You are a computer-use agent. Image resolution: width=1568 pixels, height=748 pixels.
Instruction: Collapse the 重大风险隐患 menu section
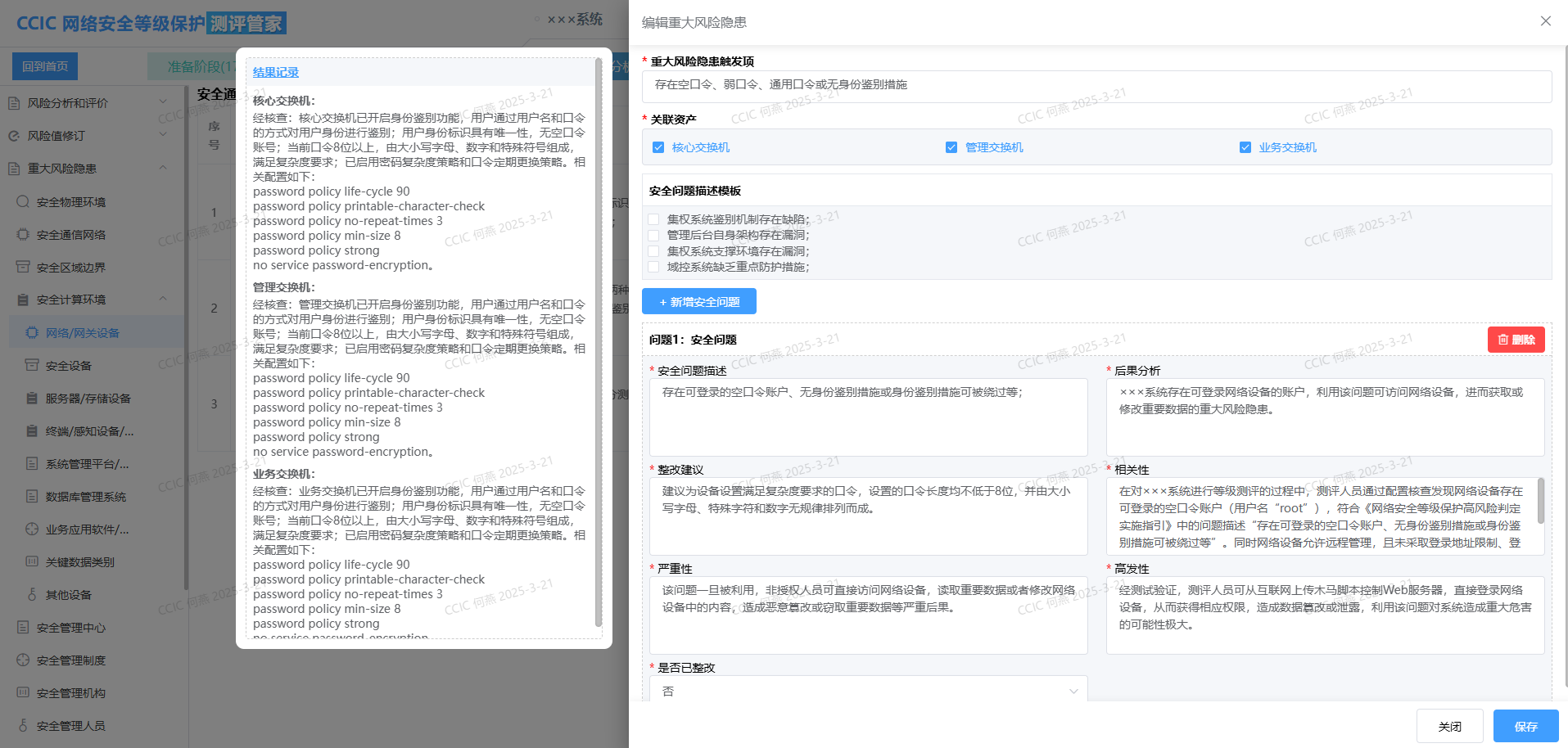163,169
